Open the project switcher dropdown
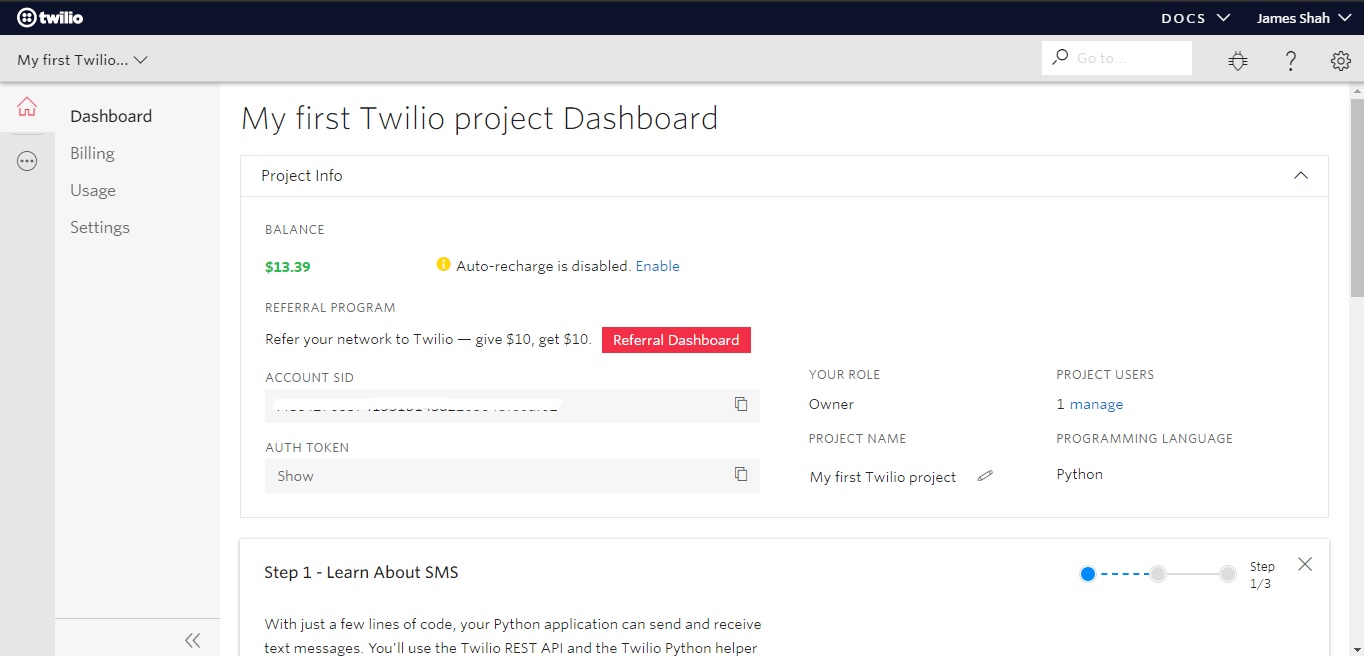 click(x=82, y=60)
